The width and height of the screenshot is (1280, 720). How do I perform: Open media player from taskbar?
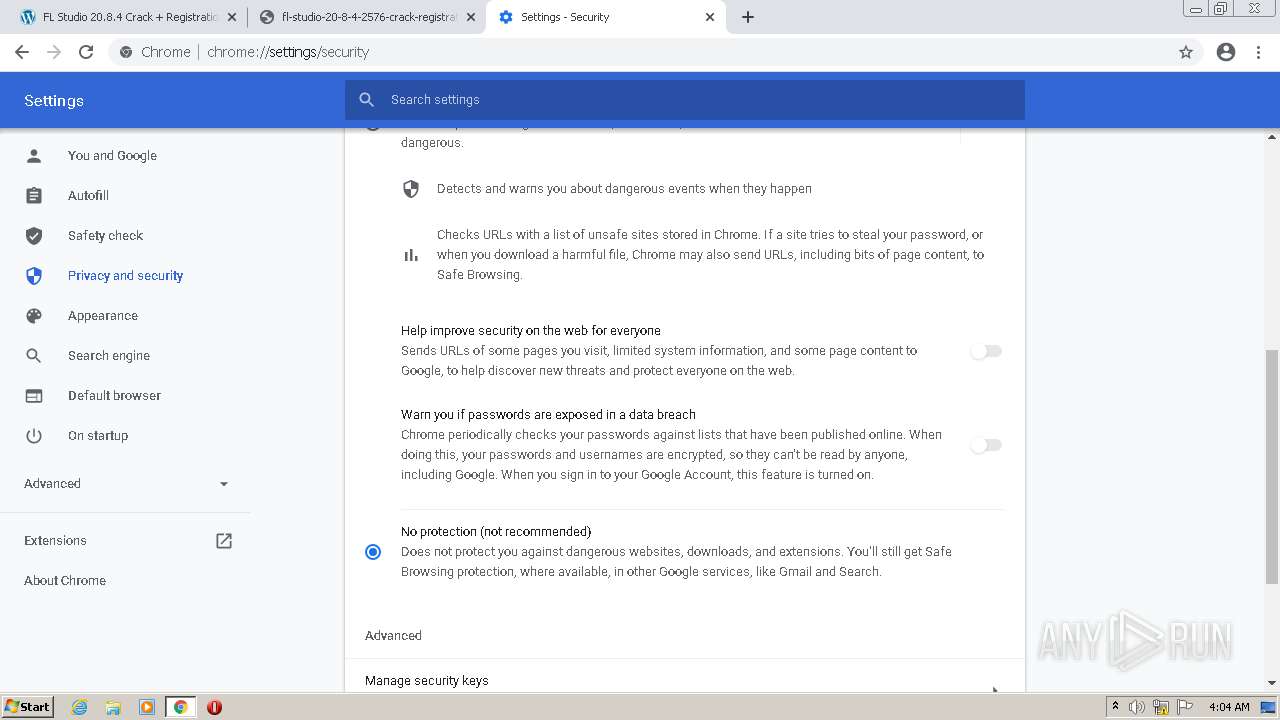(147, 707)
